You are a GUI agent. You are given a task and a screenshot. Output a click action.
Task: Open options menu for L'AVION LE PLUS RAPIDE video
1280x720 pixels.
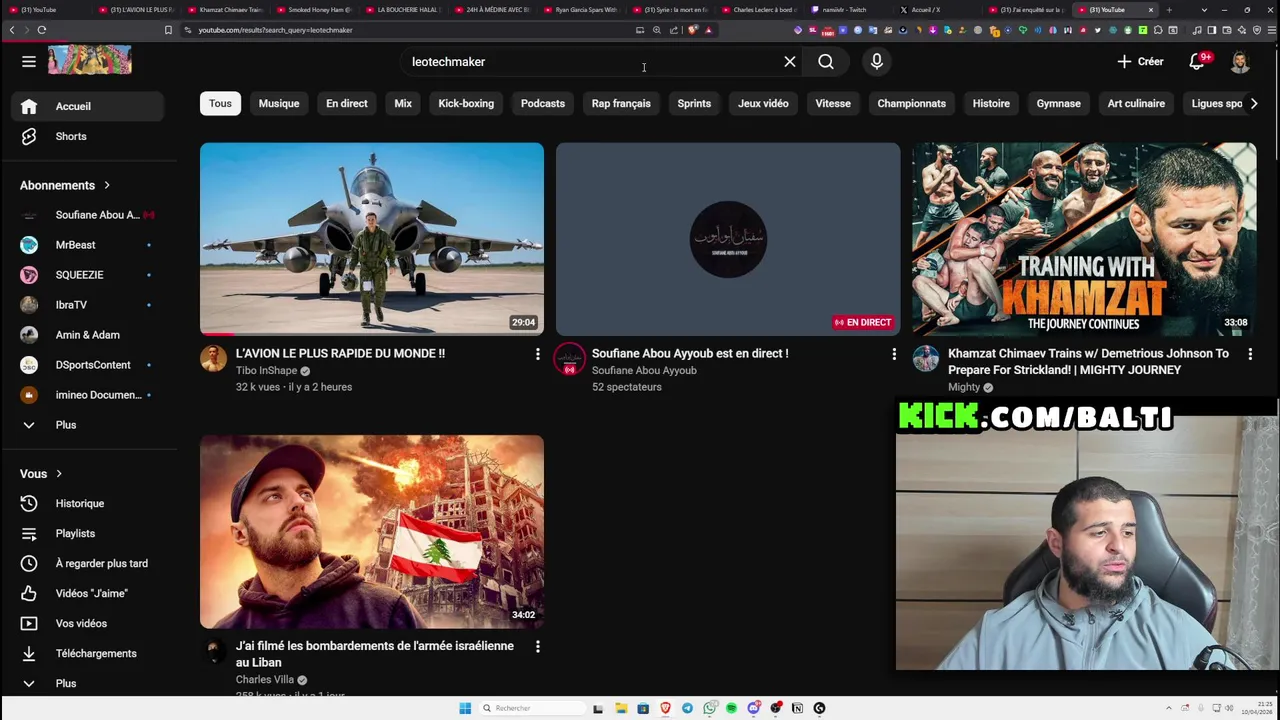537,354
